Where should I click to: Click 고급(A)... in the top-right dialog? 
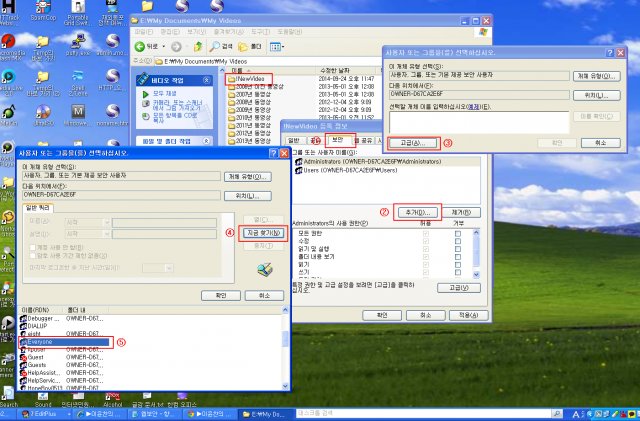[x=413, y=143]
